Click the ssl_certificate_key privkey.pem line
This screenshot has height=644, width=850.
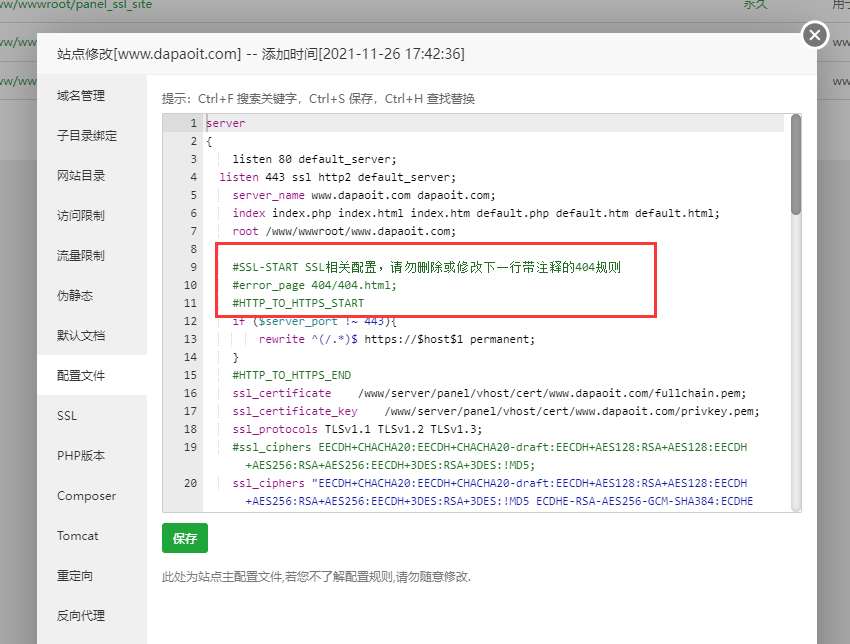pos(496,411)
